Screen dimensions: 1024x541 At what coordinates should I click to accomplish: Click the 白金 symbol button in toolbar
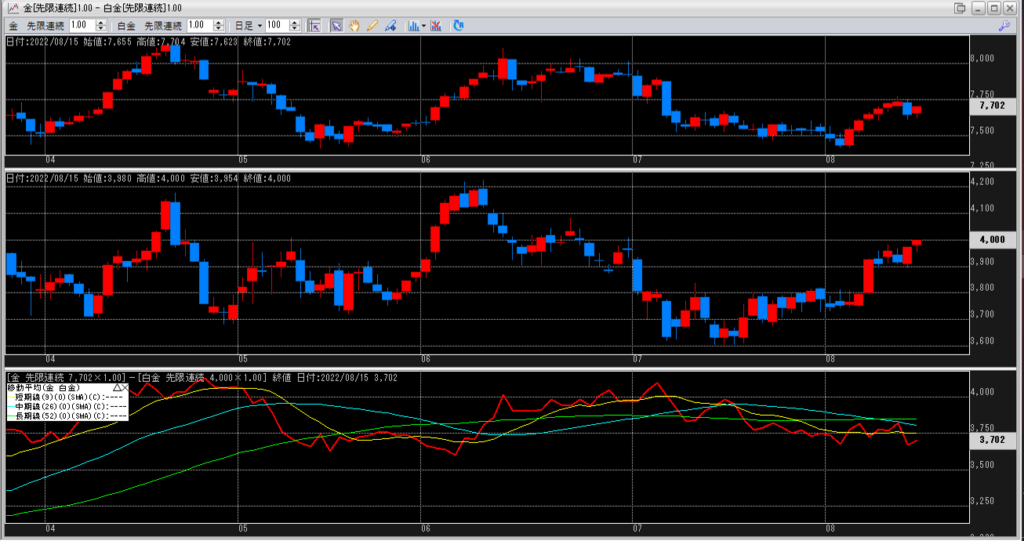[x=125, y=24]
